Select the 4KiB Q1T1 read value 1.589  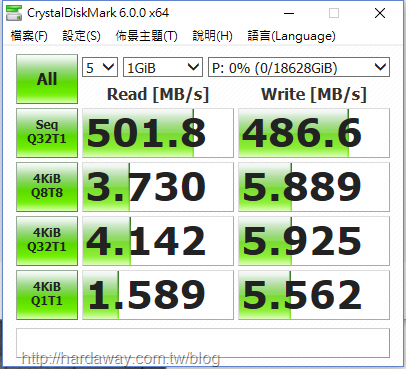tap(158, 295)
